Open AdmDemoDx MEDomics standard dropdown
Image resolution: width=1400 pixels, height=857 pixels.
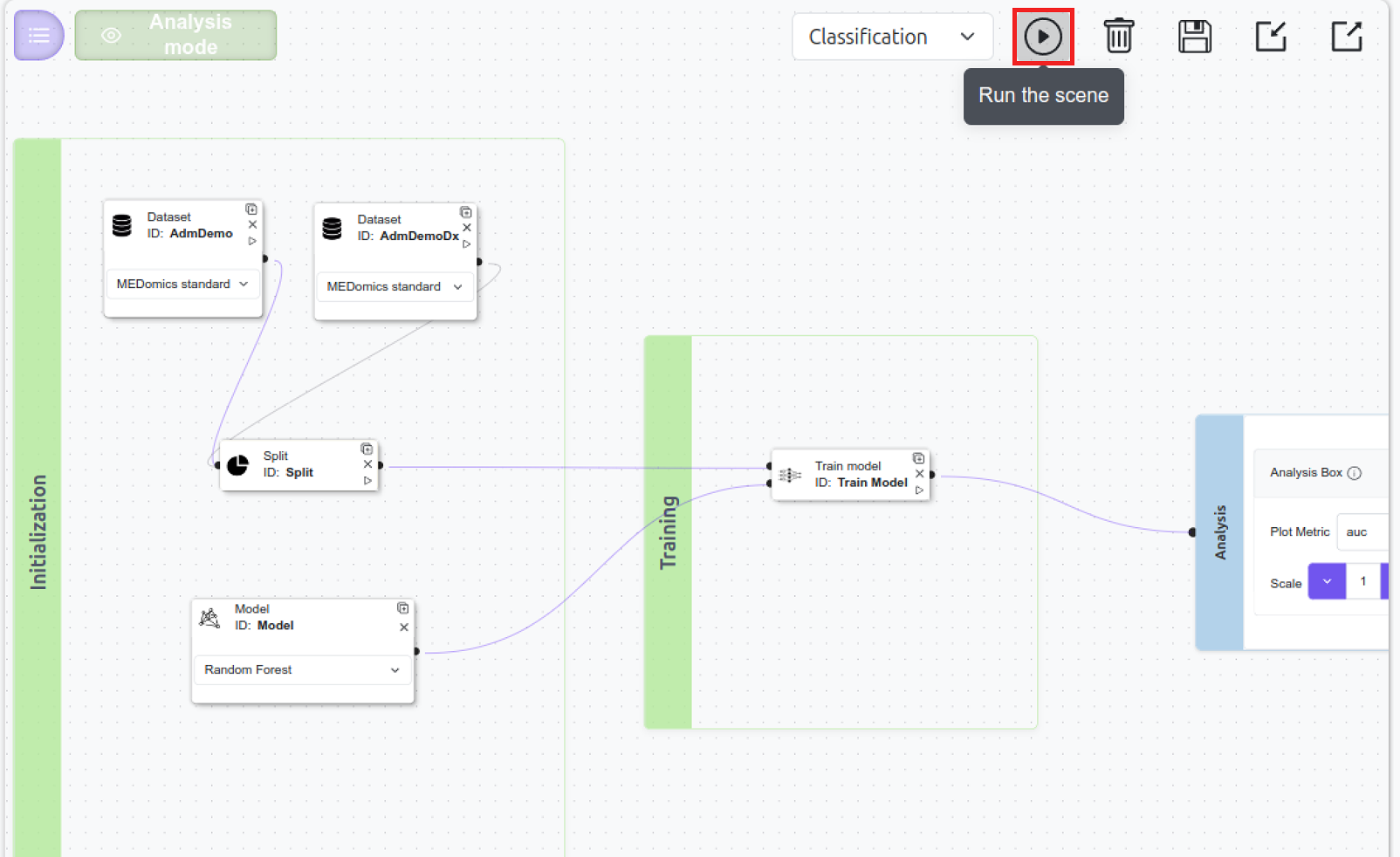point(395,287)
